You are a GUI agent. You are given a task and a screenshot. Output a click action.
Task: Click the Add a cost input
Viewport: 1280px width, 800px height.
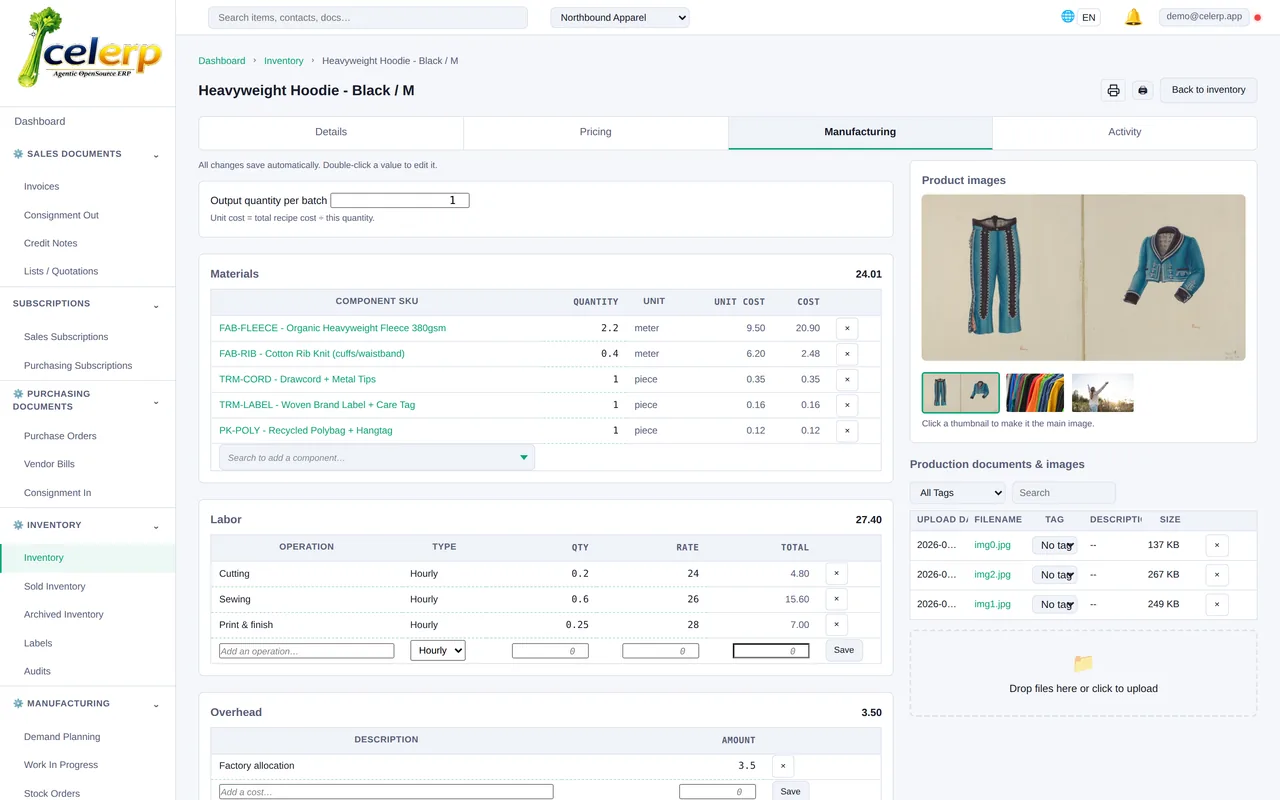386,792
